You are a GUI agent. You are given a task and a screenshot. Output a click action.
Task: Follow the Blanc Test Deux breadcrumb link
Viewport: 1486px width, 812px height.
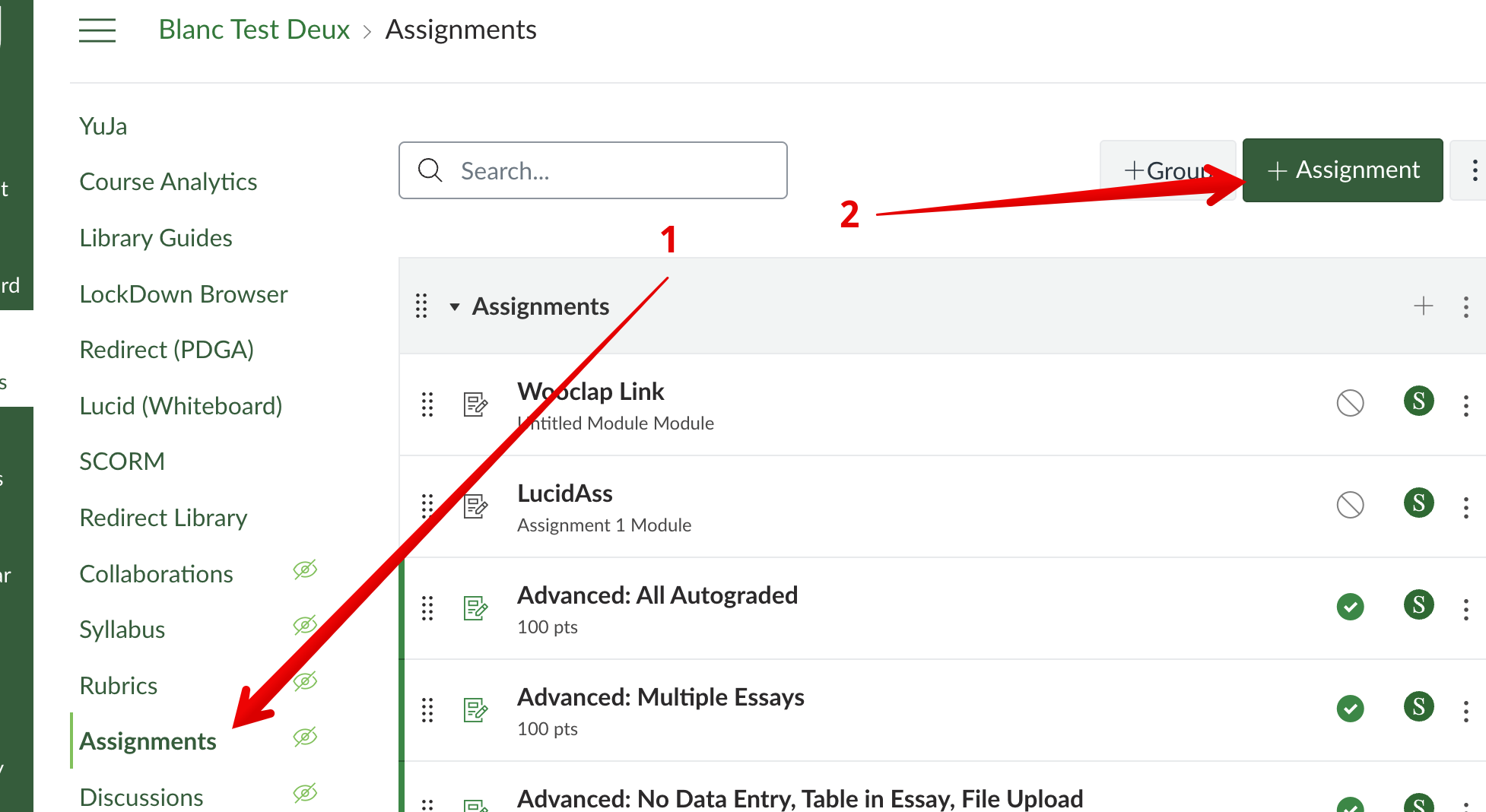pos(254,30)
